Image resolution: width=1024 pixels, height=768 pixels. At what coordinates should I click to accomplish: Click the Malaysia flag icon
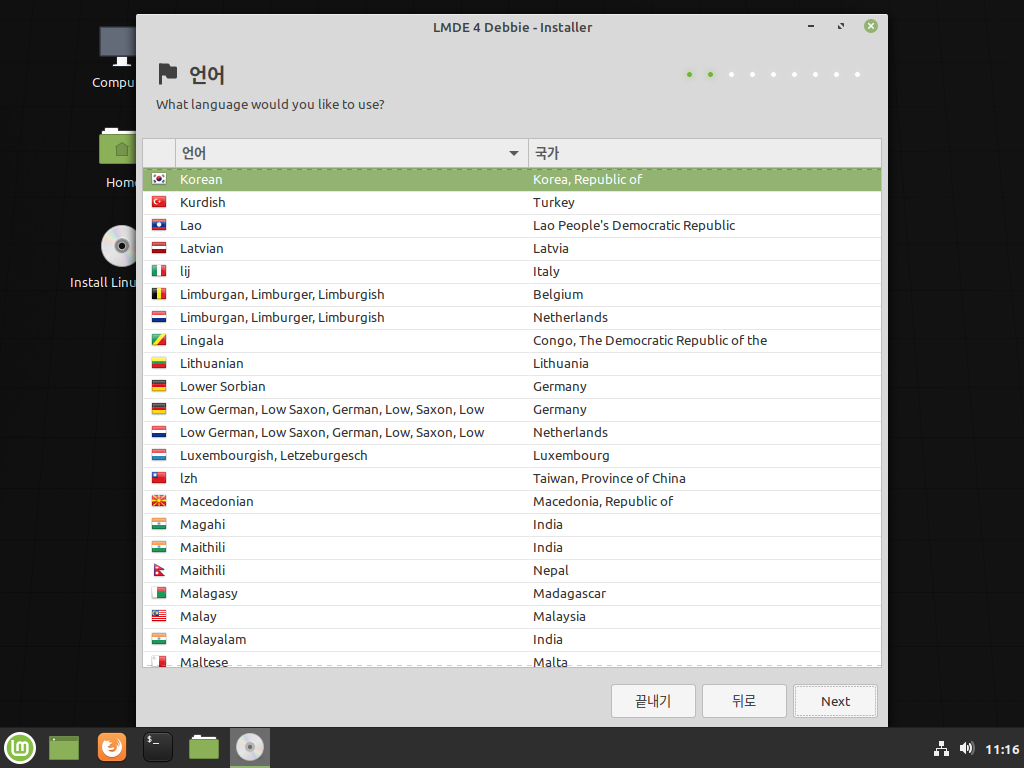159,616
